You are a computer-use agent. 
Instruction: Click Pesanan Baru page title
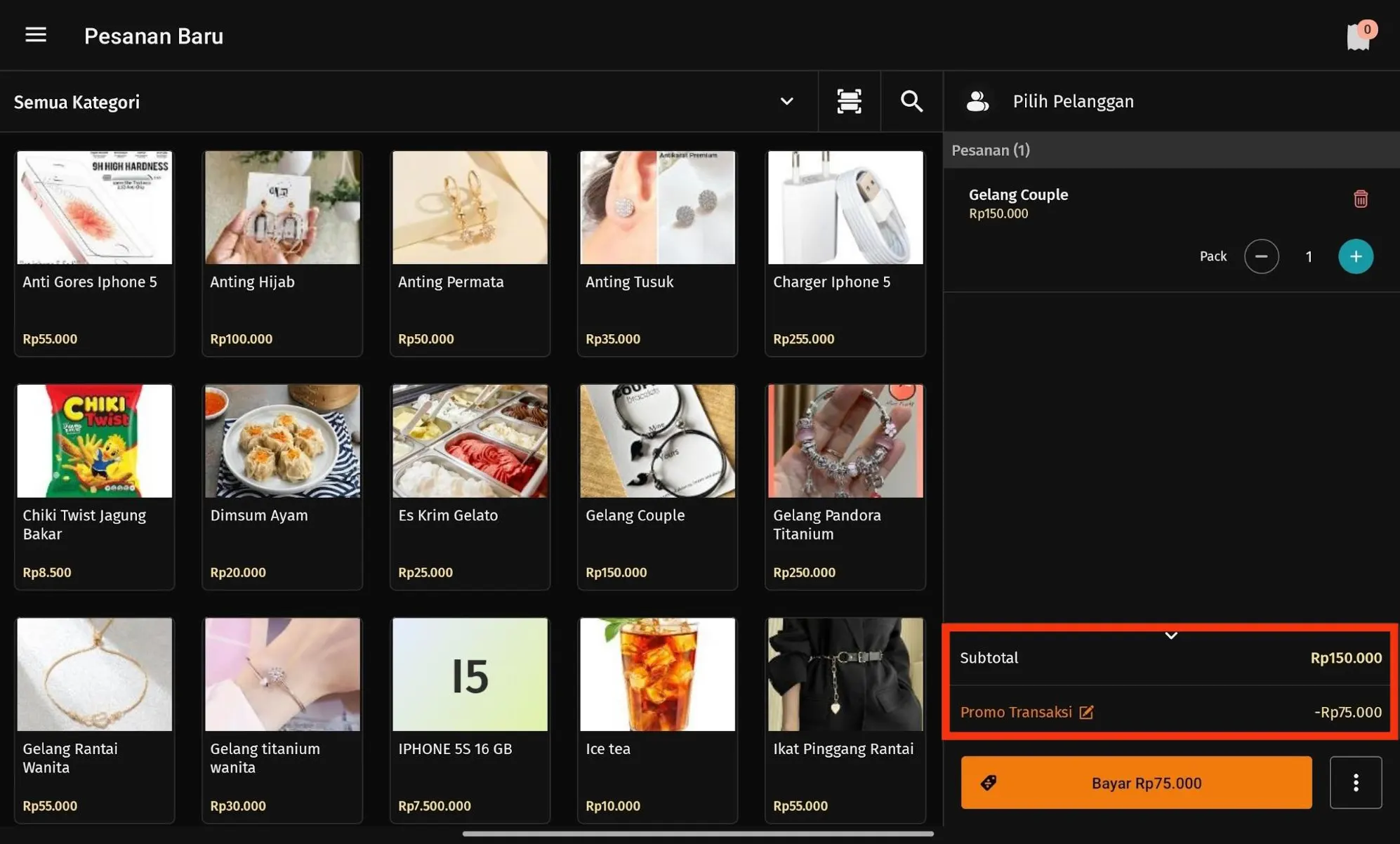pyautogui.click(x=154, y=36)
